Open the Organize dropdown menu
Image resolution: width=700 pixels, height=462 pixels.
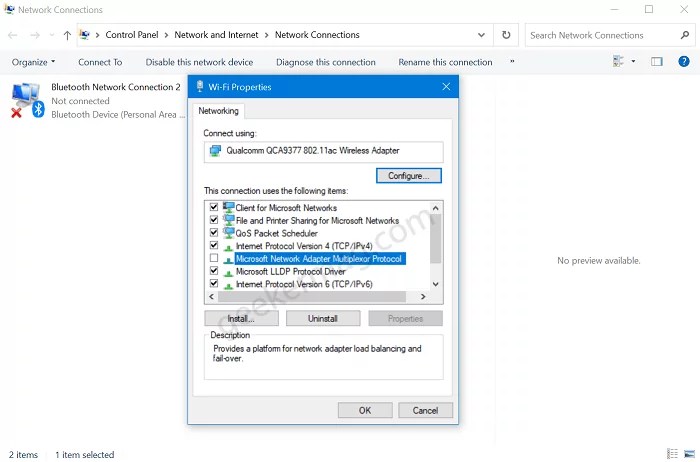(x=33, y=62)
